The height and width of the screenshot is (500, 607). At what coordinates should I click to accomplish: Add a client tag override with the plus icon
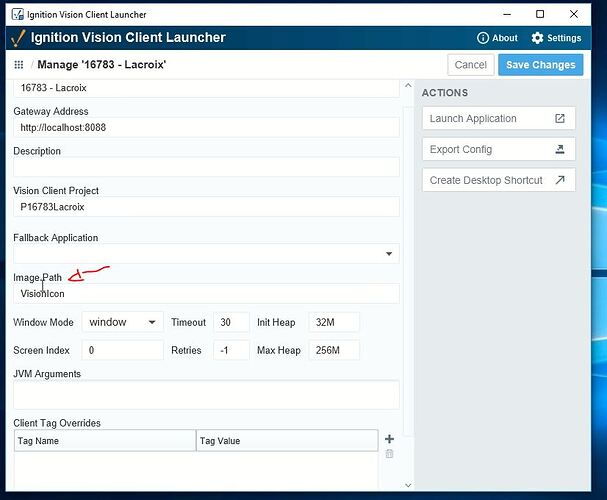389,439
